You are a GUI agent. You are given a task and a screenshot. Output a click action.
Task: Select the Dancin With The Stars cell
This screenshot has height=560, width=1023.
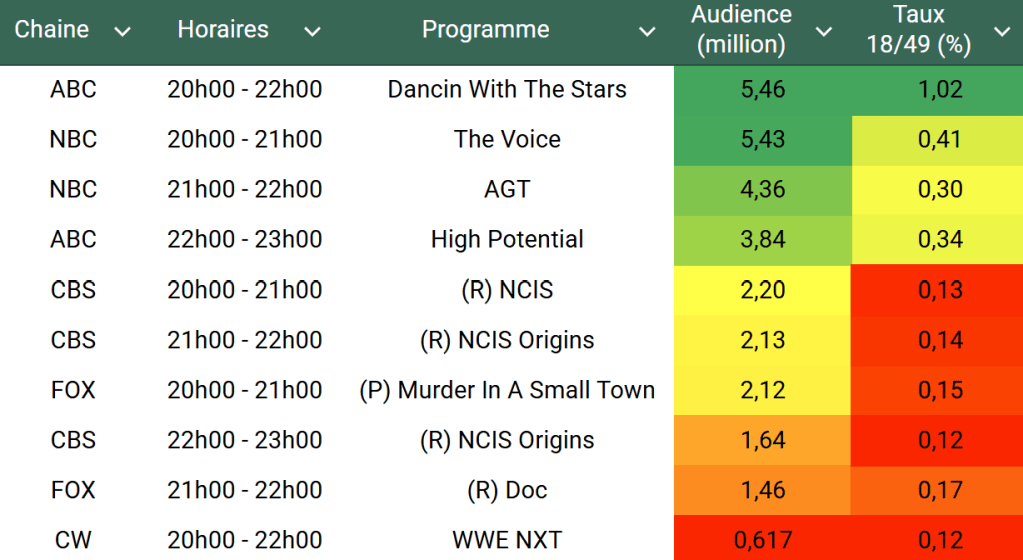(507, 89)
